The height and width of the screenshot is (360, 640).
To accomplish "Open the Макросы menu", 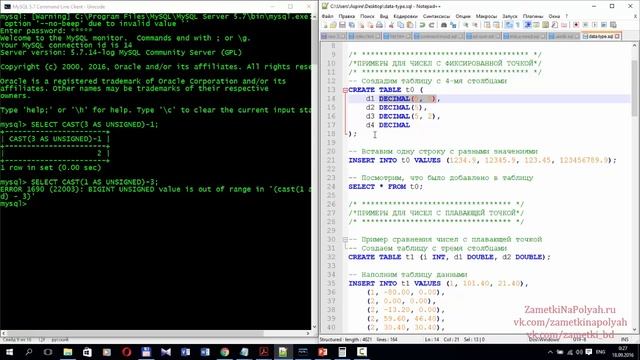I will (x=486, y=16).
